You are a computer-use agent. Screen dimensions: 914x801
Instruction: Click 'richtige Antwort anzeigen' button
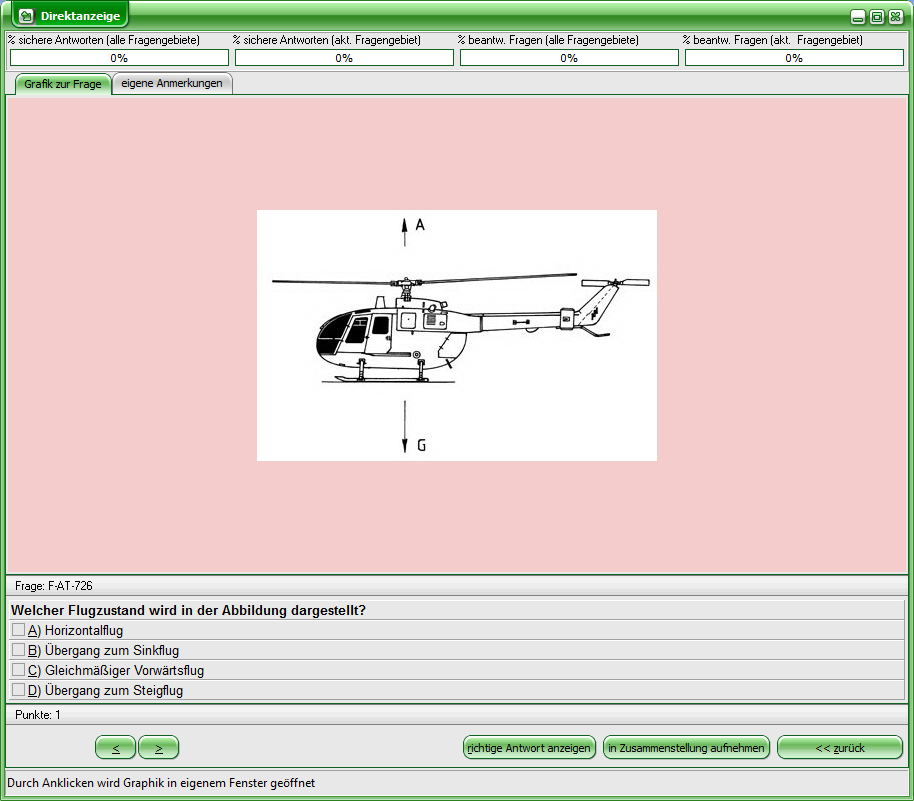(529, 747)
